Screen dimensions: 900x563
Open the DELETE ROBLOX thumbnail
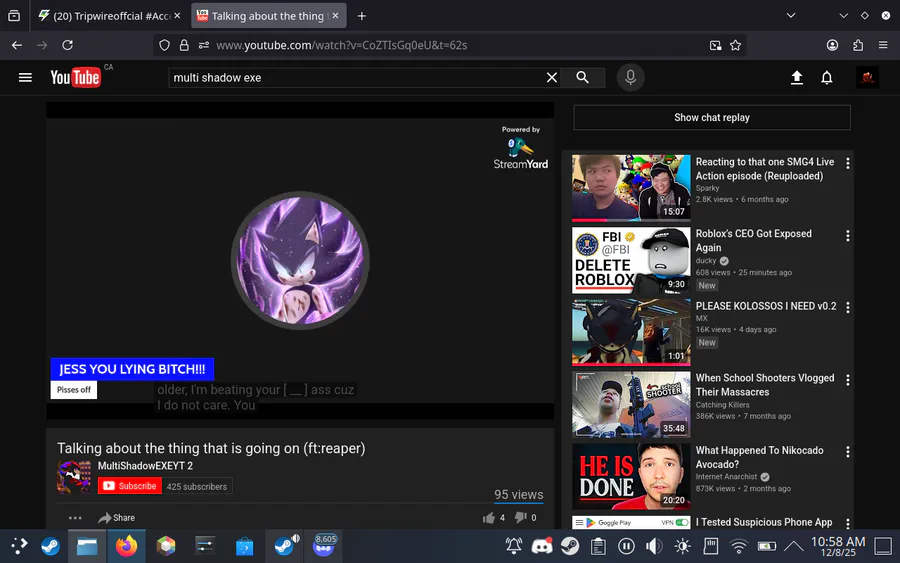[631, 260]
